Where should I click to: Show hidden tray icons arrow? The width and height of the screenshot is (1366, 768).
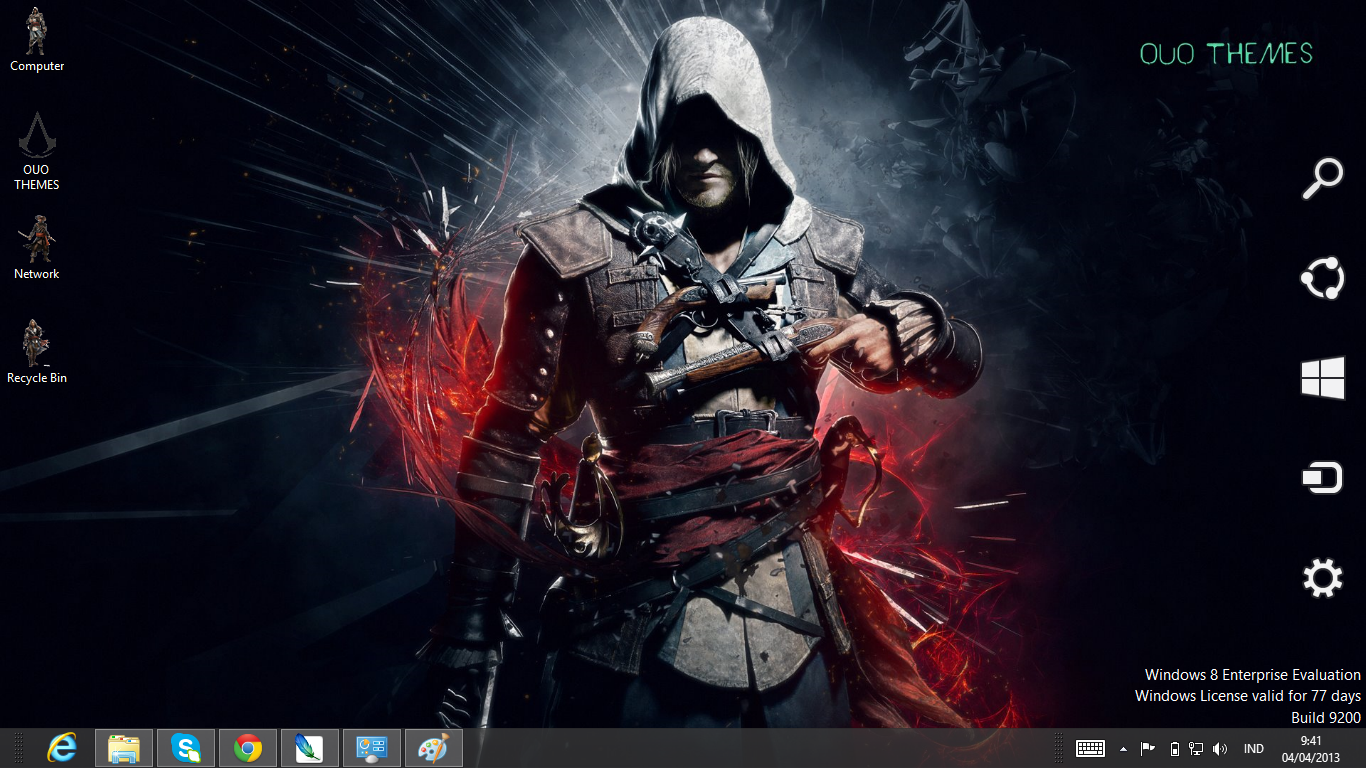[x=1123, y=749]
